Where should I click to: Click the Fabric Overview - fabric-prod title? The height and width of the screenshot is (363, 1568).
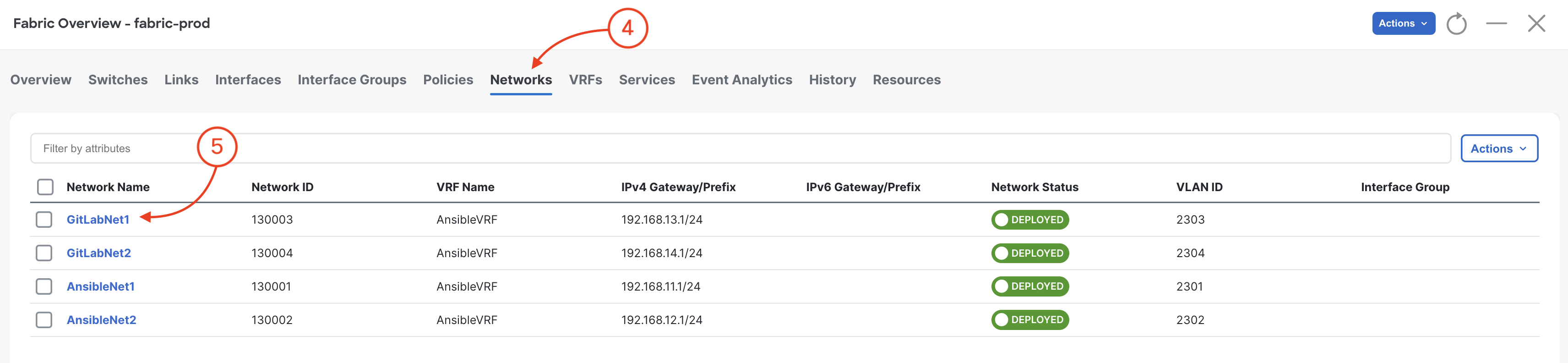click(111, 23)
